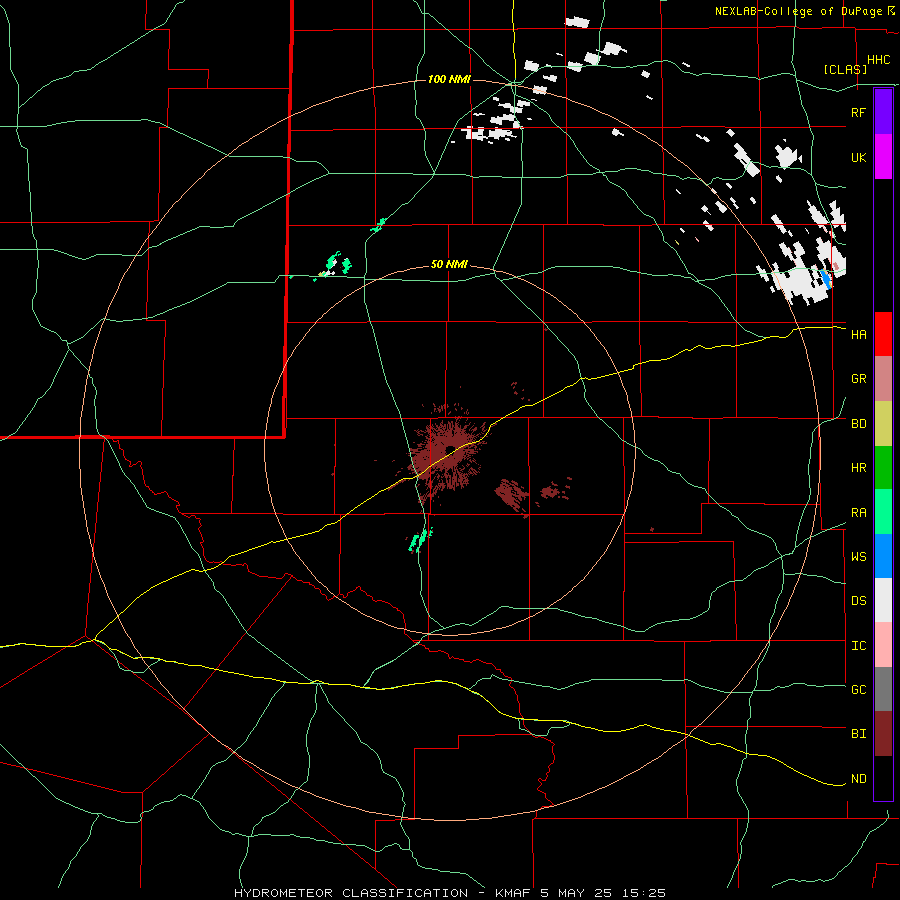Click the BI legend label

pyautogui.click(x=858, y=734)
